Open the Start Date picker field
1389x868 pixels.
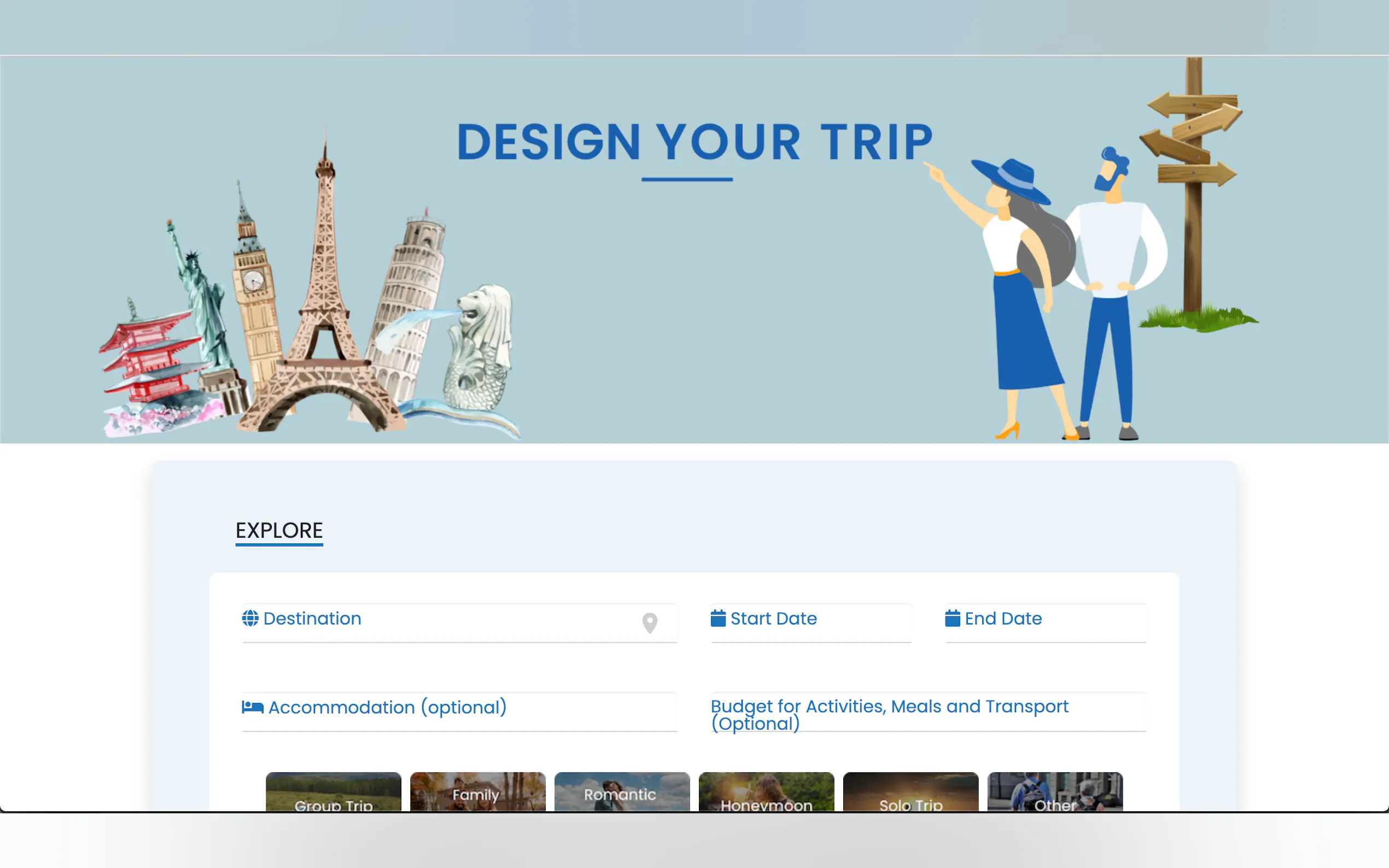pos(811,623)
